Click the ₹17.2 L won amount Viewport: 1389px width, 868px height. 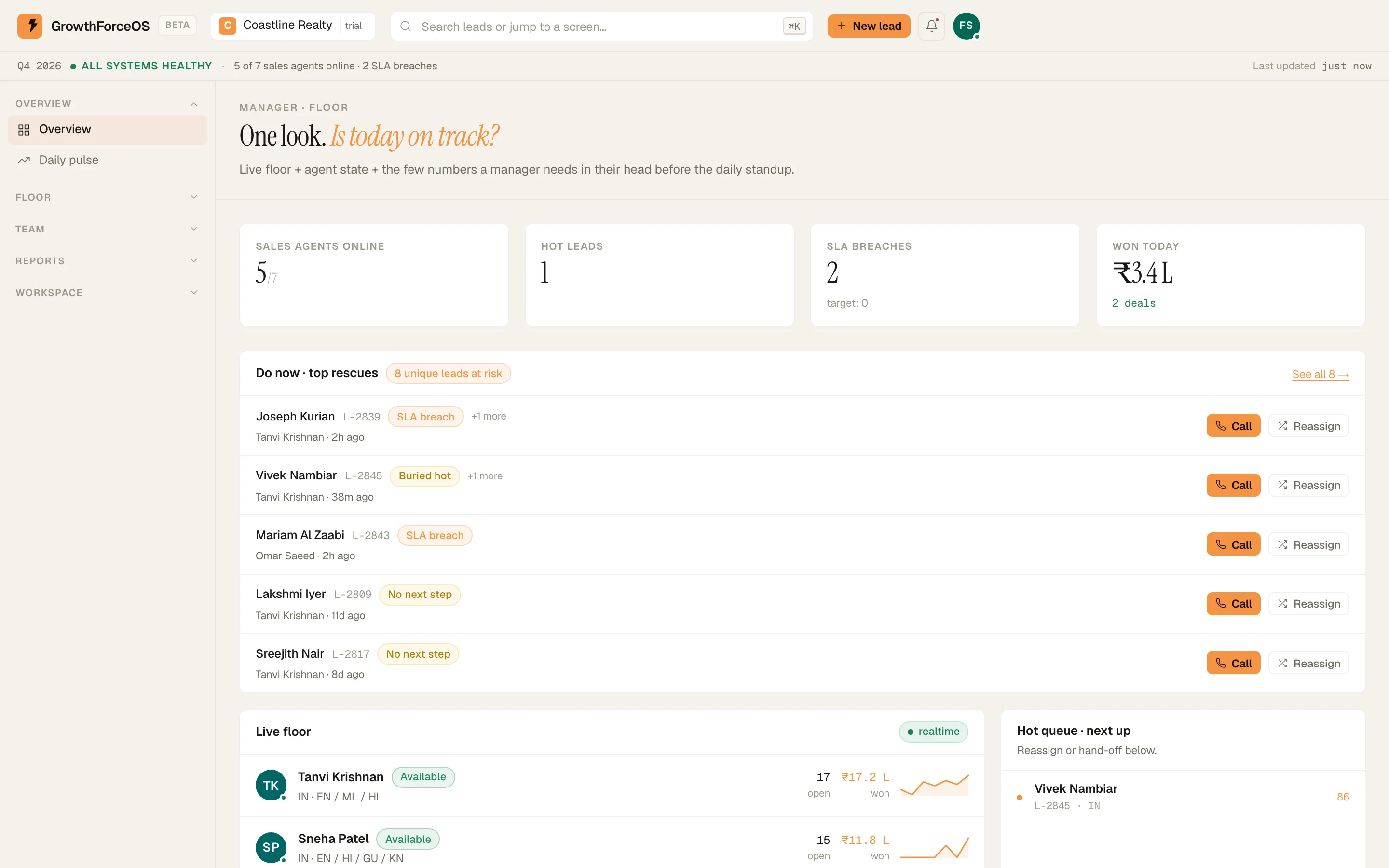pyautogui.click(x=865, y=777)
